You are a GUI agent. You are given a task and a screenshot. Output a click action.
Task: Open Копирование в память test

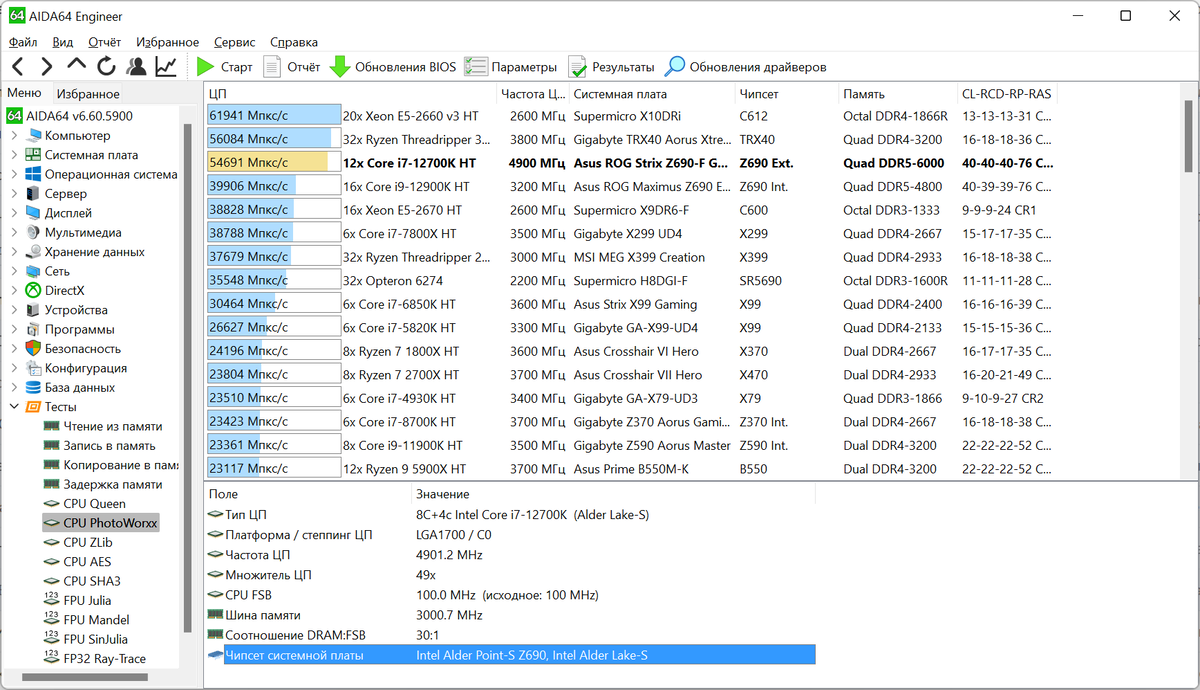click(111, 465)
